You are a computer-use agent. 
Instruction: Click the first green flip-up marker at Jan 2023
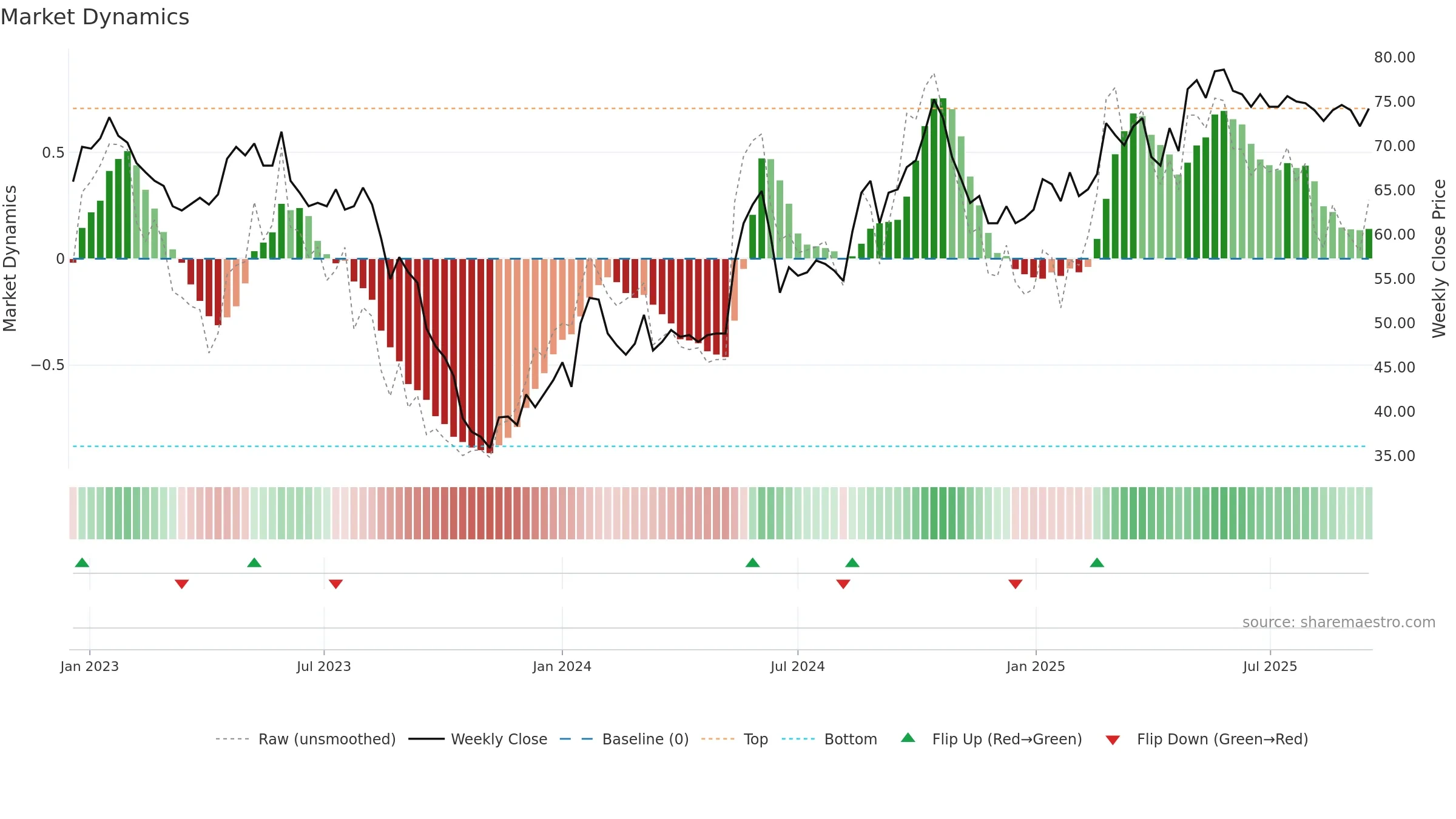pyautogui.click(x=82, y=562)
